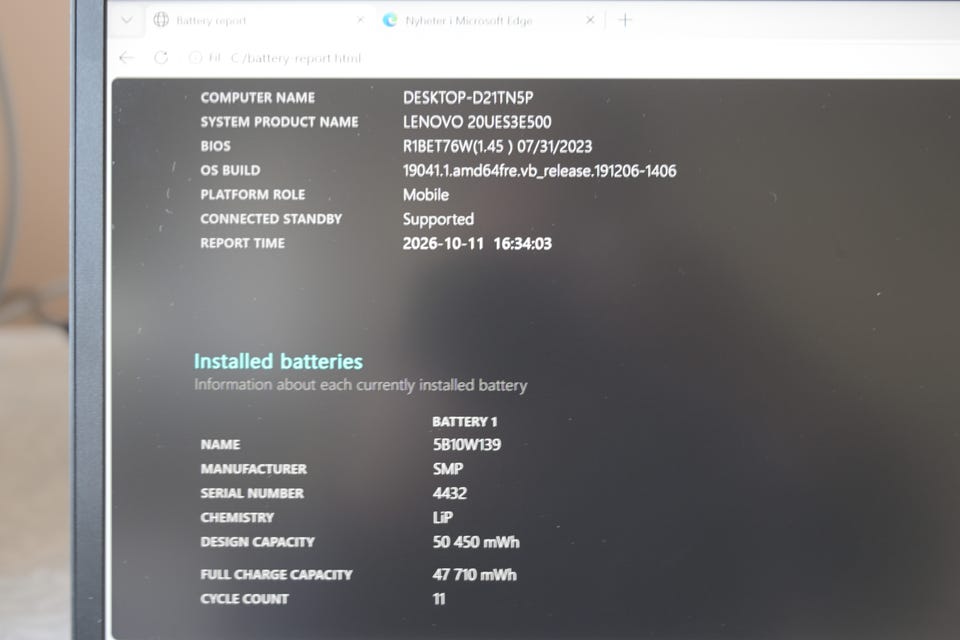Click the 'SERIAL NUMBER' label
Screen dimensions: 960x640
[x=252, y=493]
